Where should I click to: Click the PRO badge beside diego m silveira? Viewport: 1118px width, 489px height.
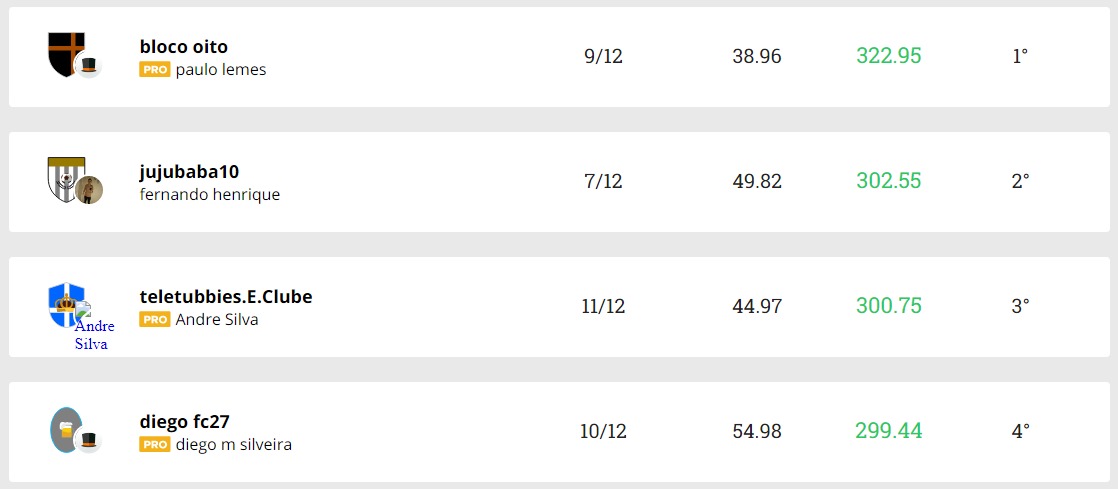point(154,445)
